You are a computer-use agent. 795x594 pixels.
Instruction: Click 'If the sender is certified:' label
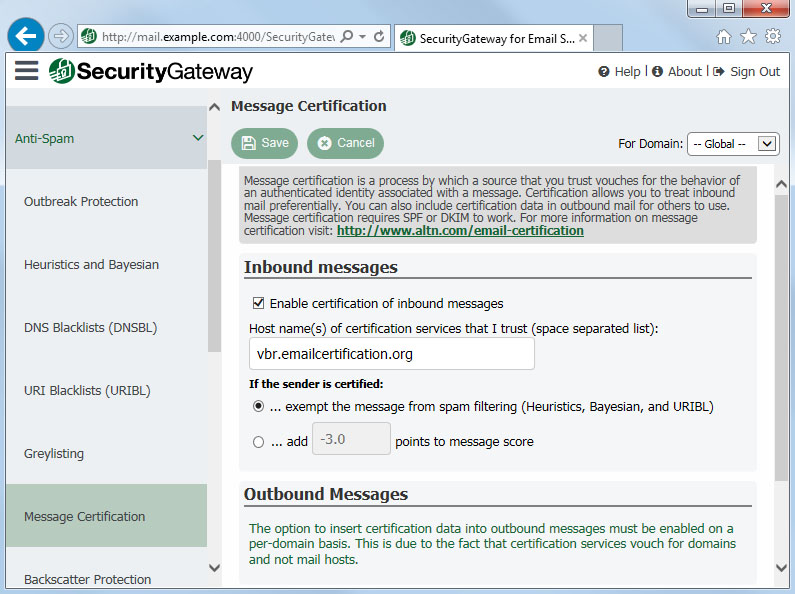(316, 384)
